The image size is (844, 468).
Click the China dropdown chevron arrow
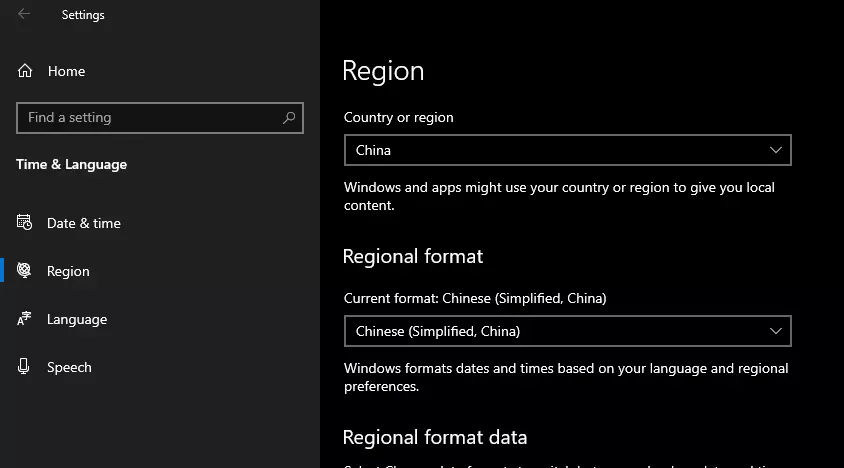coord(776,150)
